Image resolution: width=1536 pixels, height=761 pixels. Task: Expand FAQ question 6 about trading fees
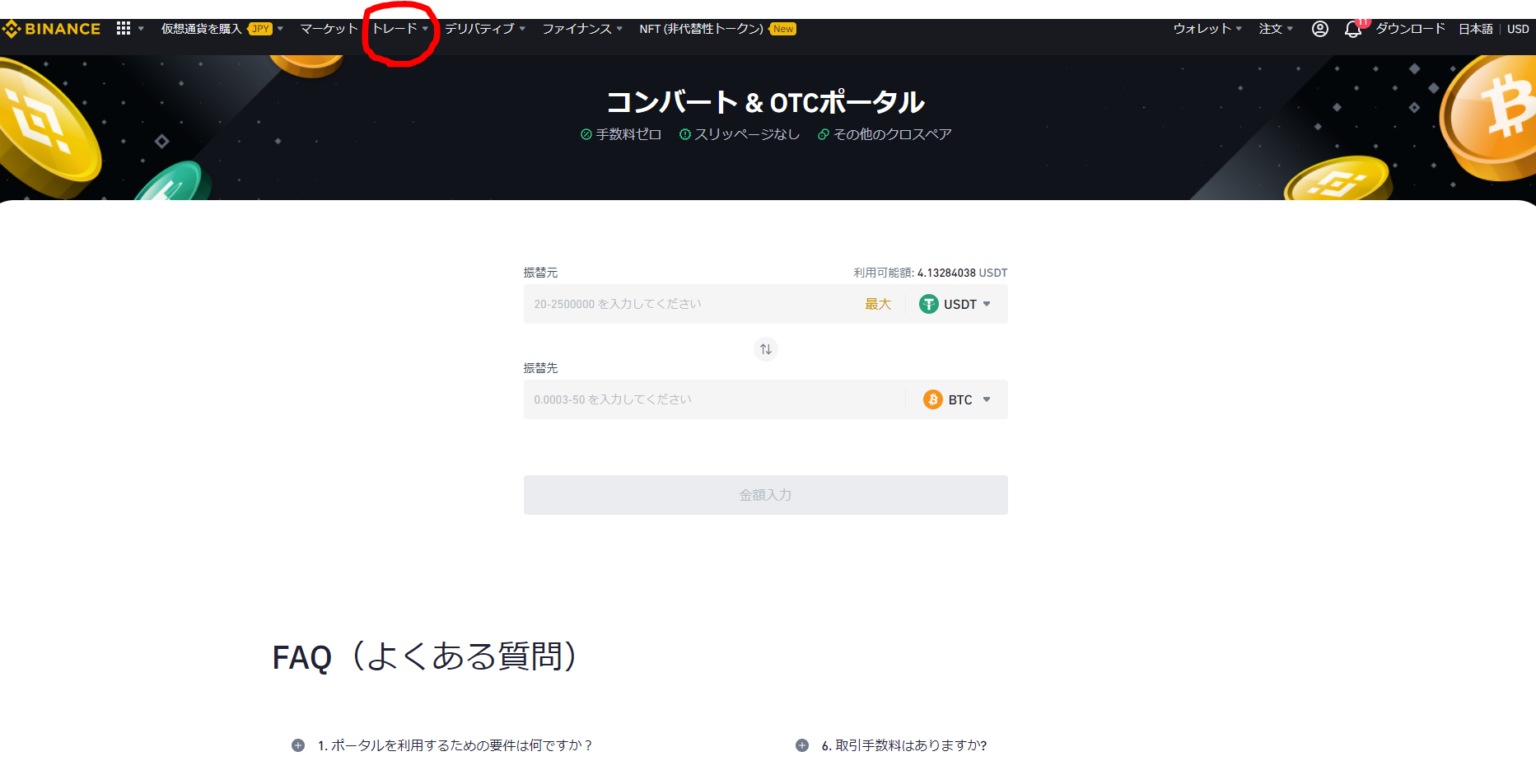[x=903, y=745]
